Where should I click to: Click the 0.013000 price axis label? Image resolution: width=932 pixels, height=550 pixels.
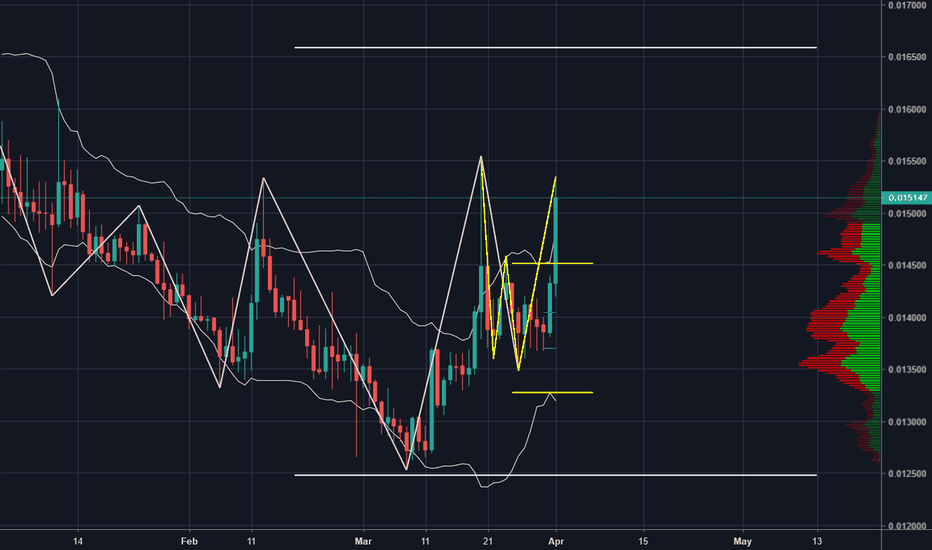coord(907,422)
